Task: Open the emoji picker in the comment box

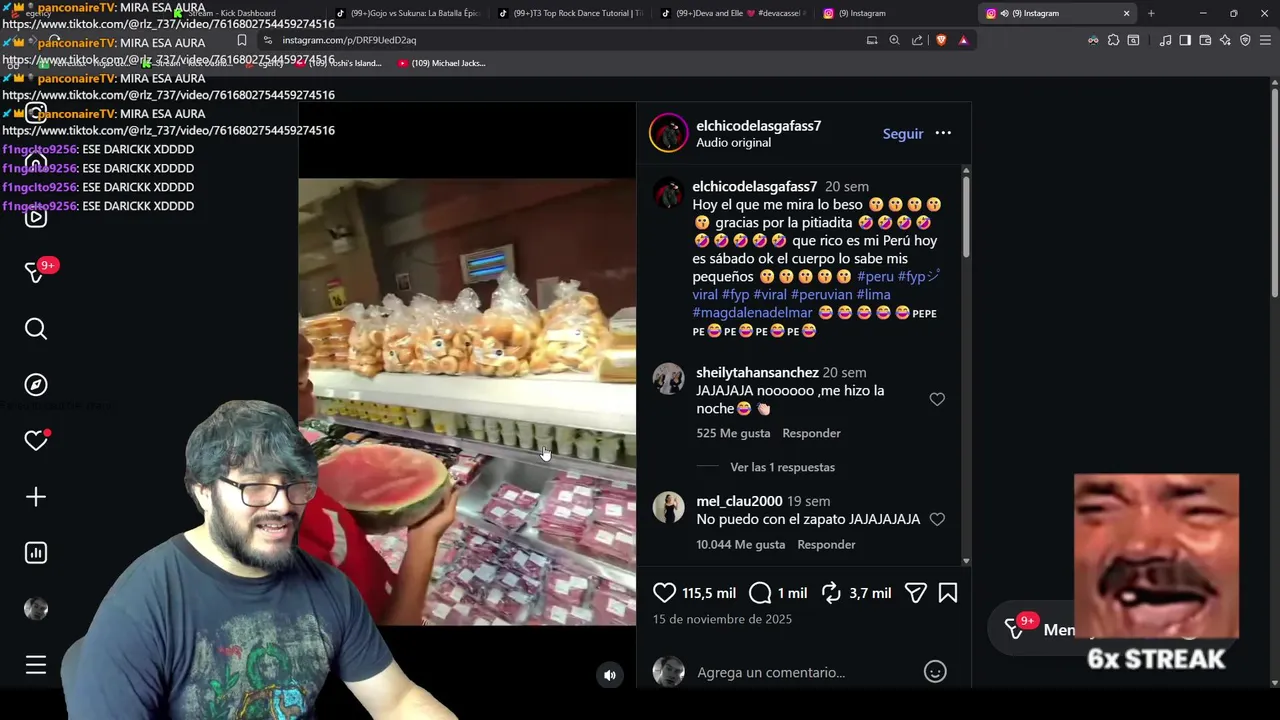Action: click(935, 672)
